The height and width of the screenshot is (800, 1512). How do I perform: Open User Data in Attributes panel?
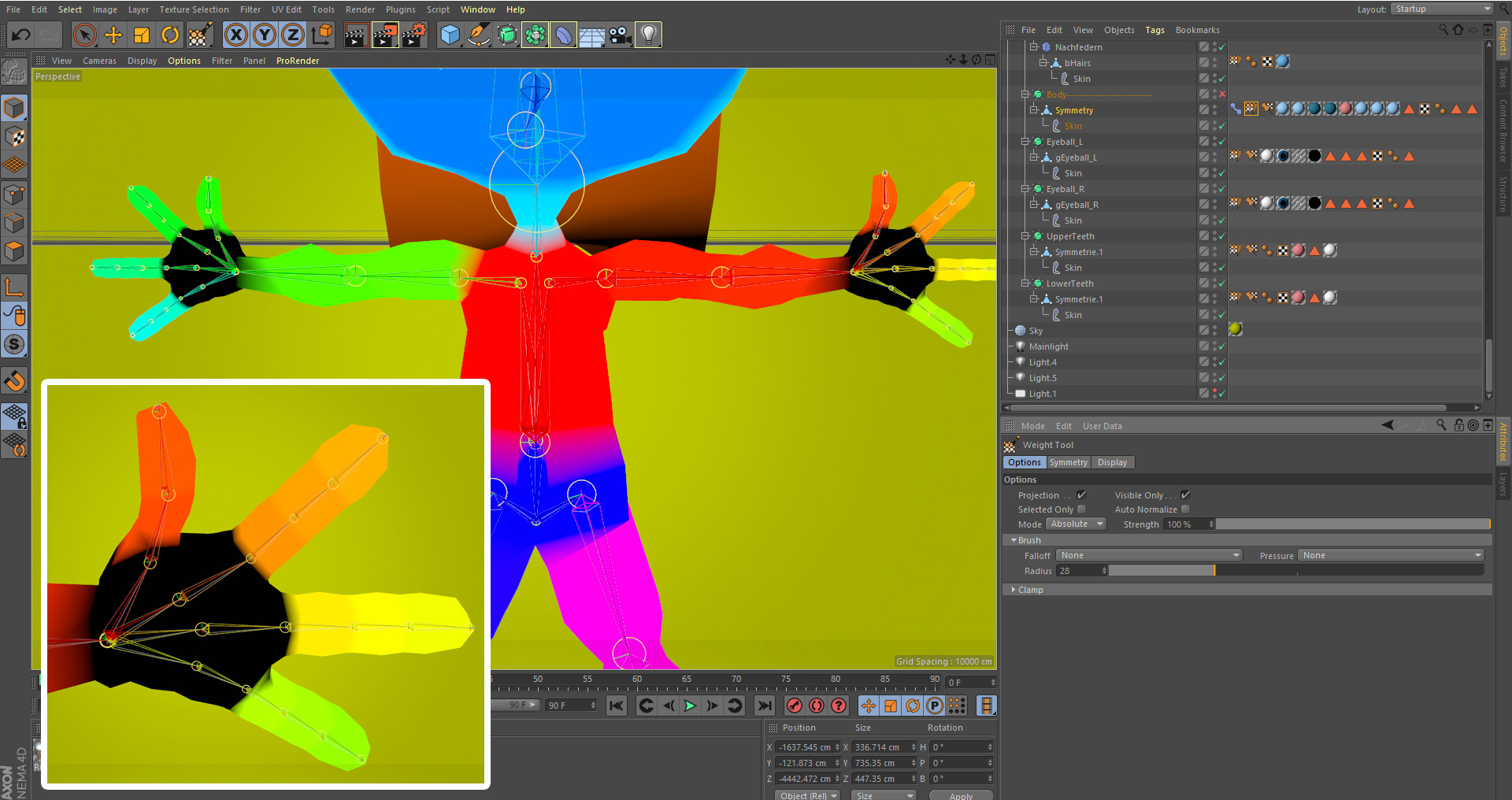click(x=1102, y=426)
